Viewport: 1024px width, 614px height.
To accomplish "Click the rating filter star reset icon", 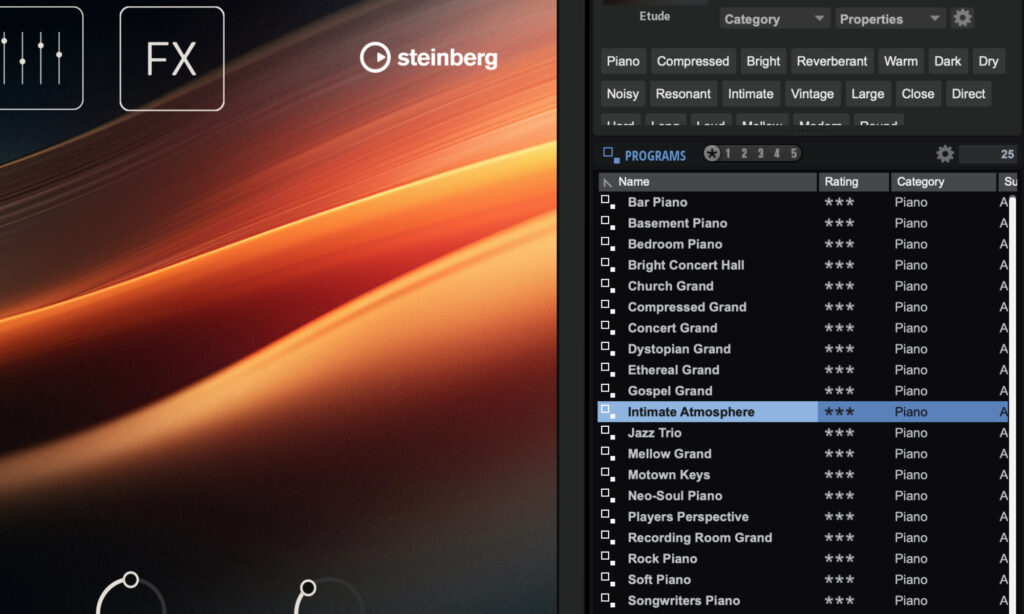I will tap(712, 154).
